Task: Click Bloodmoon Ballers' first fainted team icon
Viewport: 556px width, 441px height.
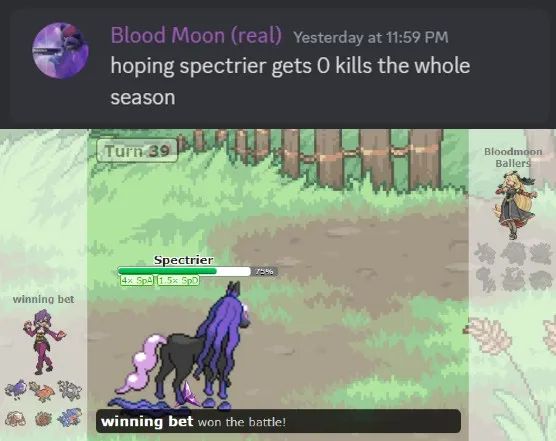Action: point(486,253)
